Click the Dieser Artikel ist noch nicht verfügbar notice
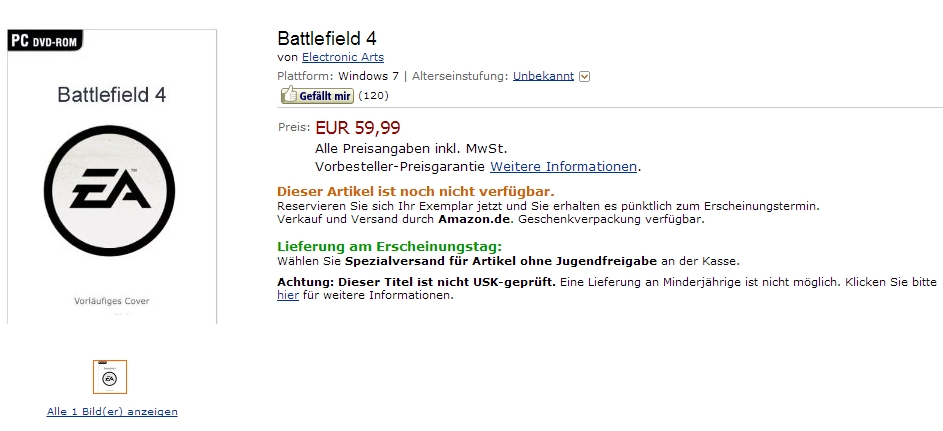 416,192
